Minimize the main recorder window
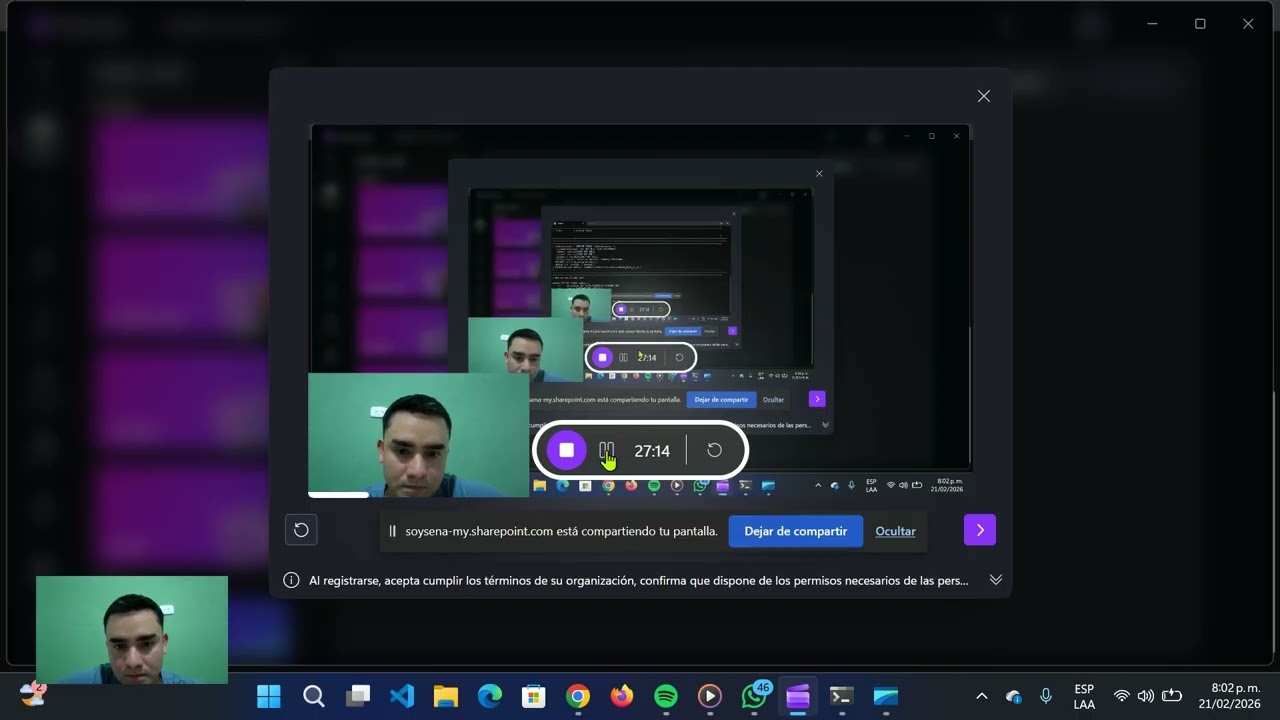 coord(1152,24)
